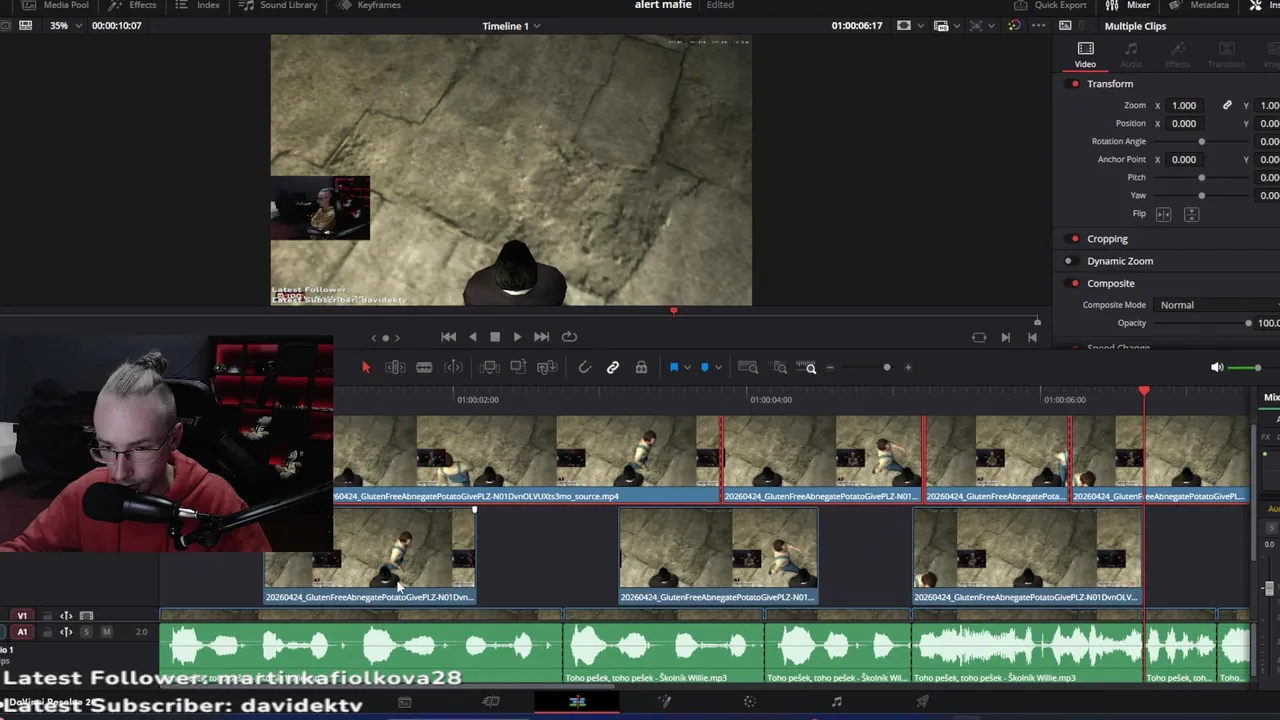Expand the Dynamic Zoom section header
Viewport: 1280px width, 720px height.
point(1120,261)
